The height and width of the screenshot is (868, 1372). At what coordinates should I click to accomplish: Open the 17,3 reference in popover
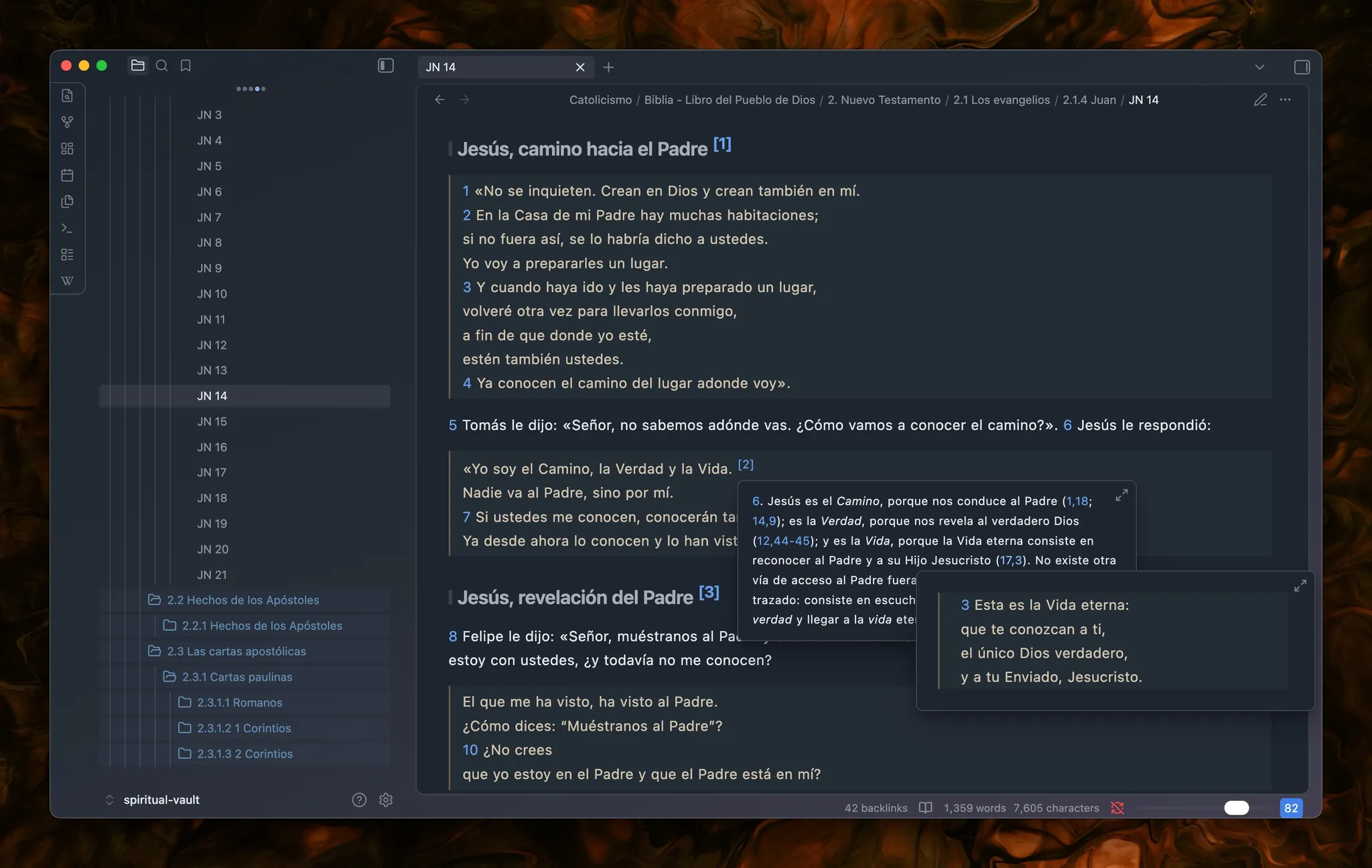coord(1011,561)
